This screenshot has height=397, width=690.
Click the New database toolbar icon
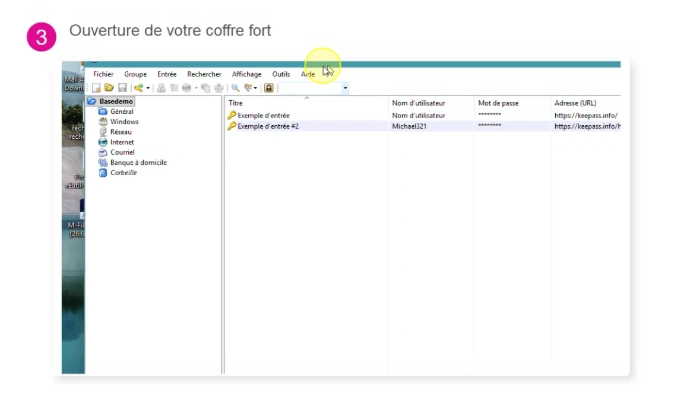click(x=96, y=88)
